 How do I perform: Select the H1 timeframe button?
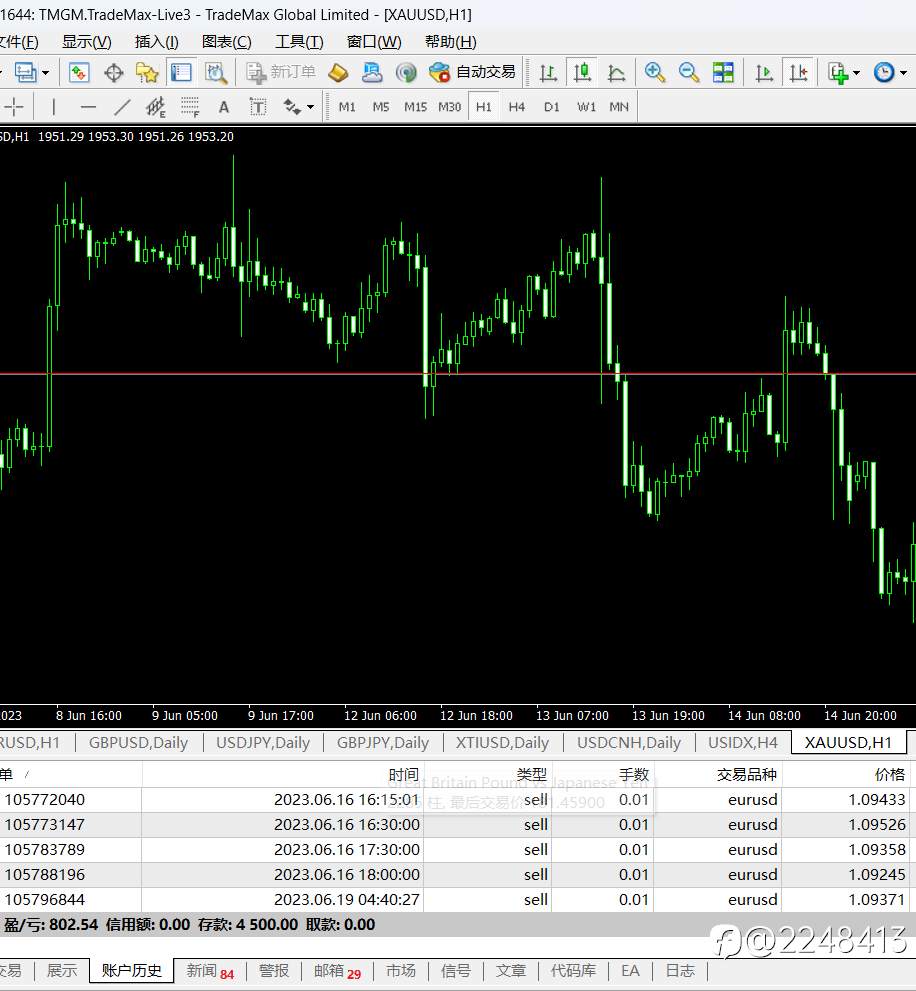[484, 107]
